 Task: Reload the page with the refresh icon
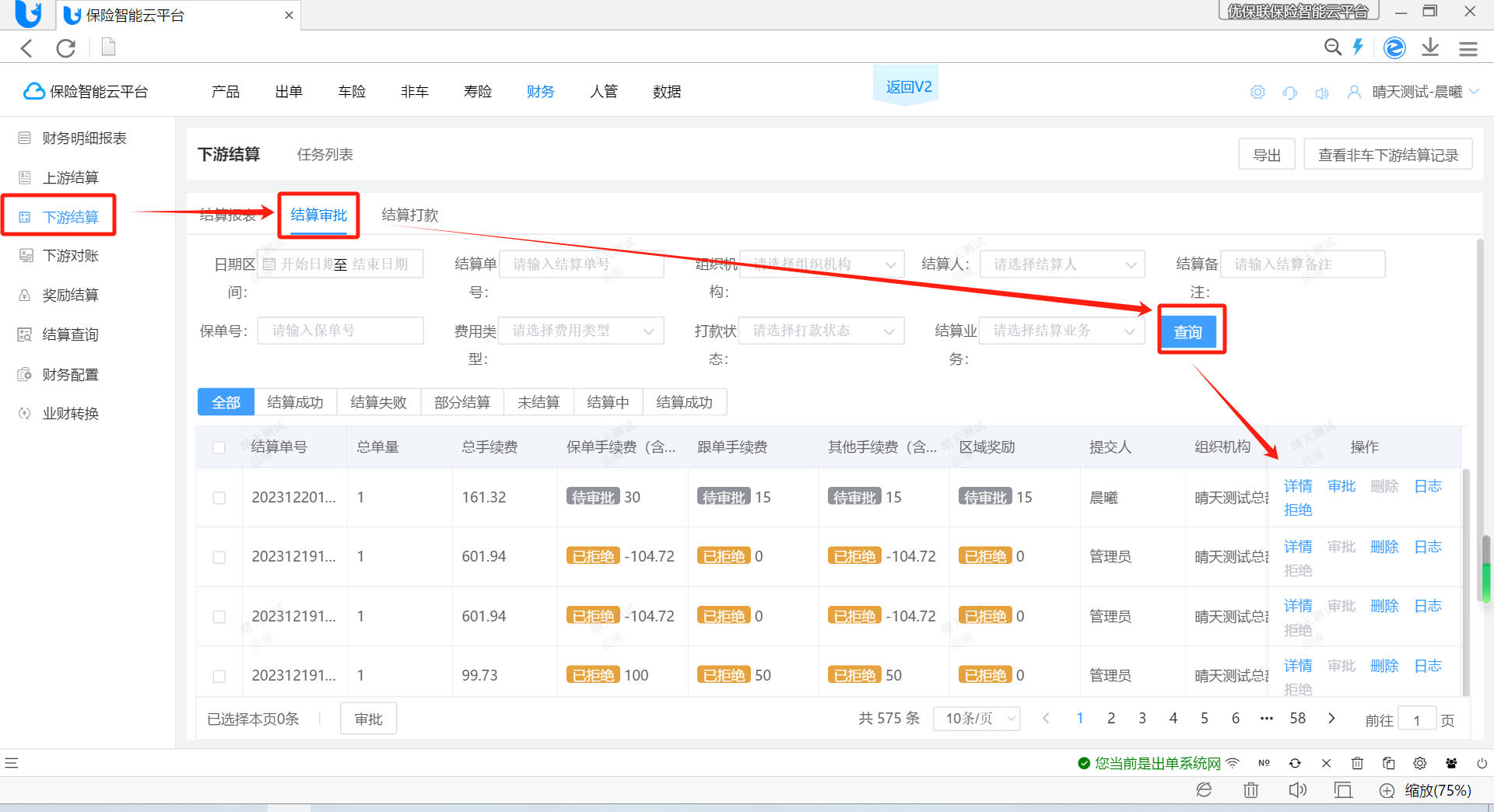[66, 48]
